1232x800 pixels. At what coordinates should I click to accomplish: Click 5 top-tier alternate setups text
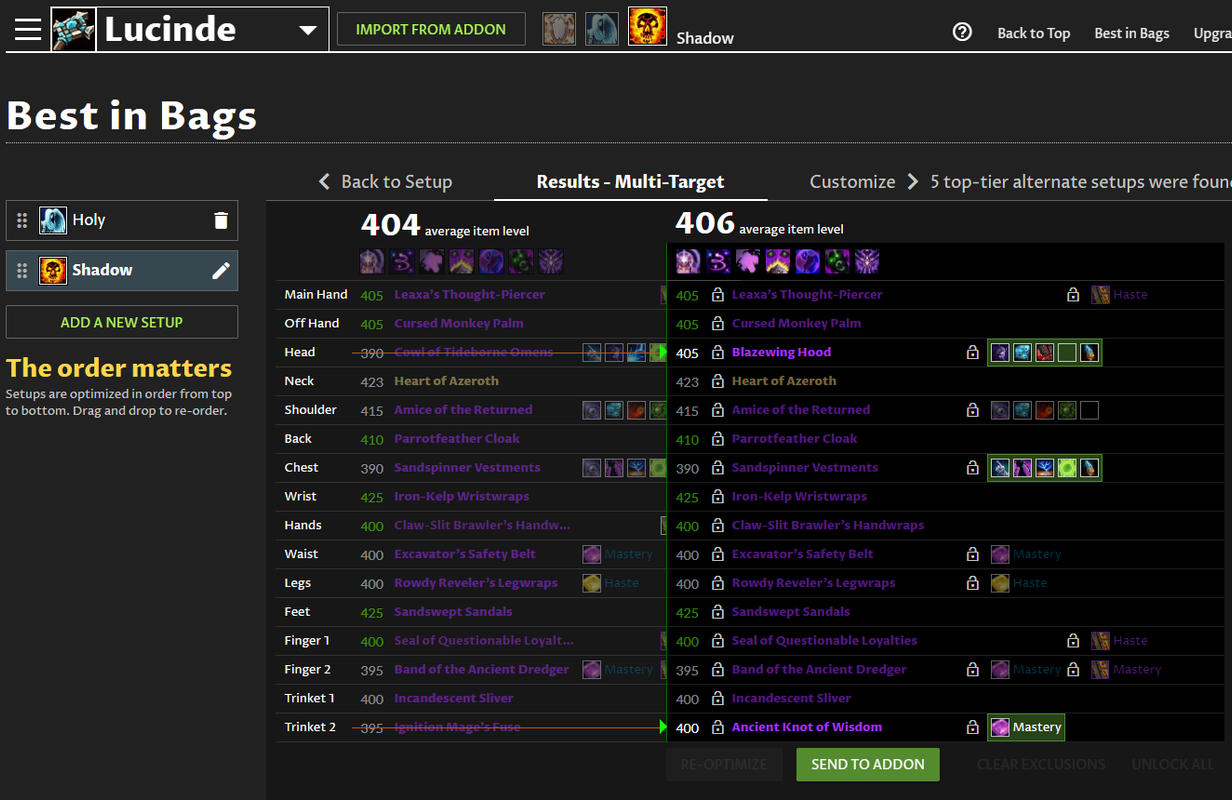click(x=1080, y=181)
